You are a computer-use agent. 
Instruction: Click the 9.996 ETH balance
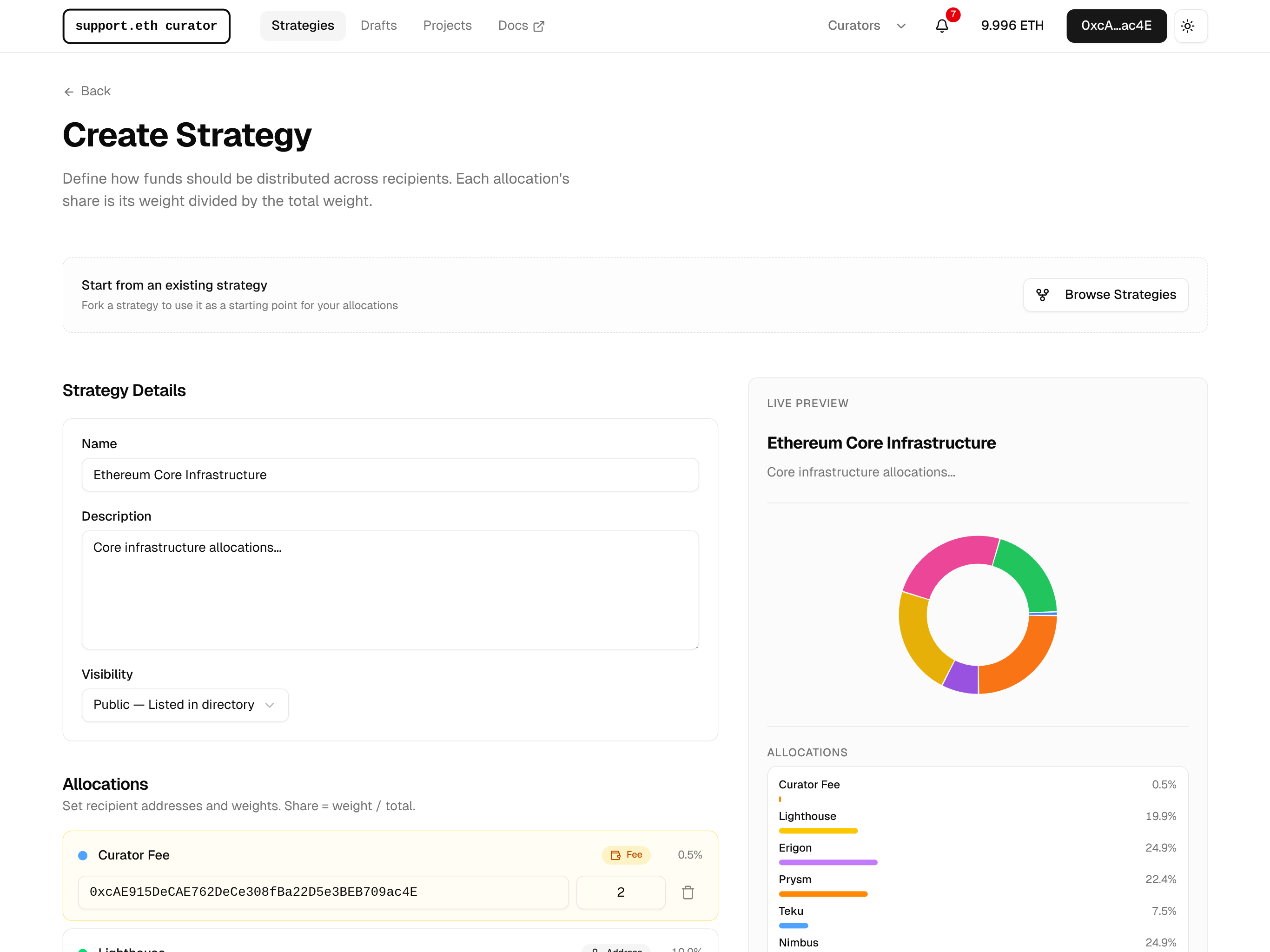click(x=1012, y=26)
